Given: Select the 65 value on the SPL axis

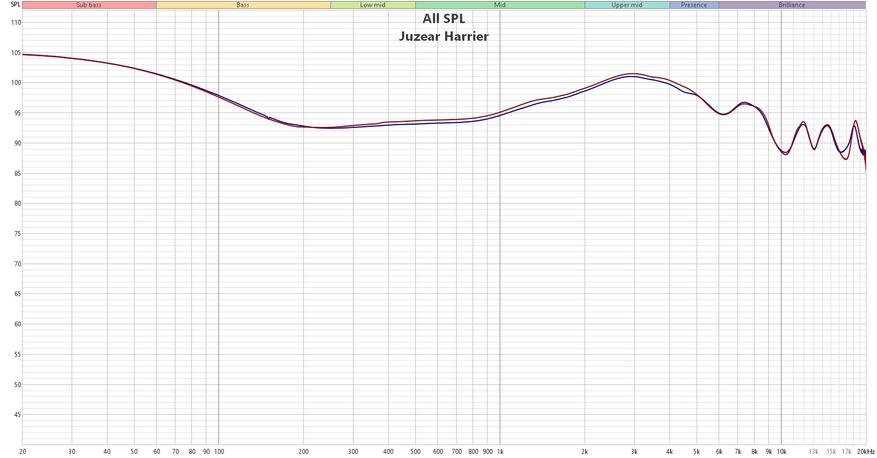Looking at the screenshot, I should pos(17,295).
